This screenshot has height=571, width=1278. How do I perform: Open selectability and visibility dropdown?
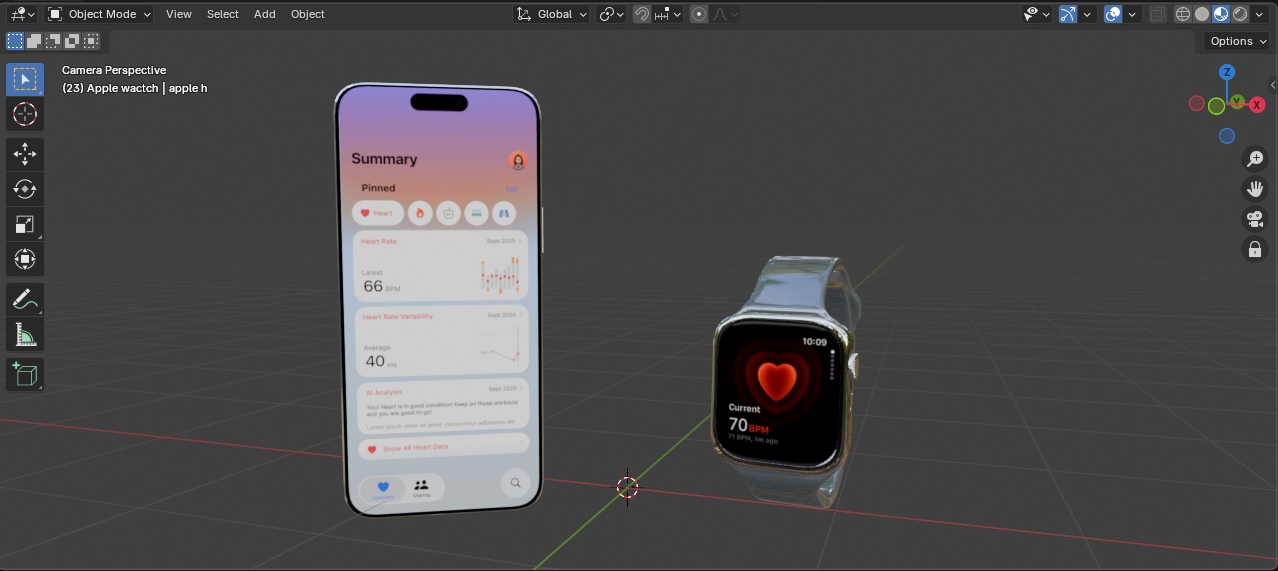coord(1037,14)
